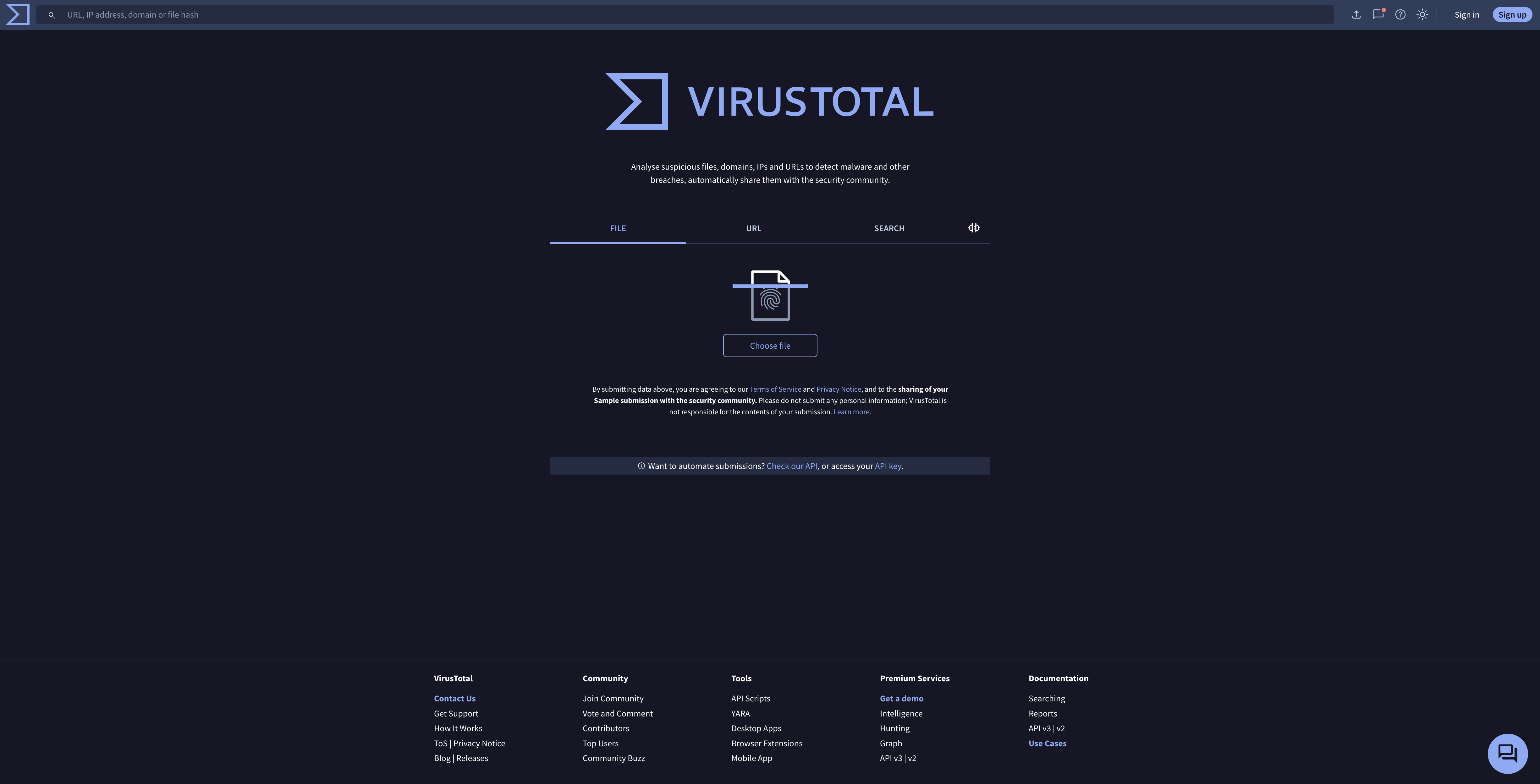
Task: Click the Learn more link
Action: coord(852,412)
